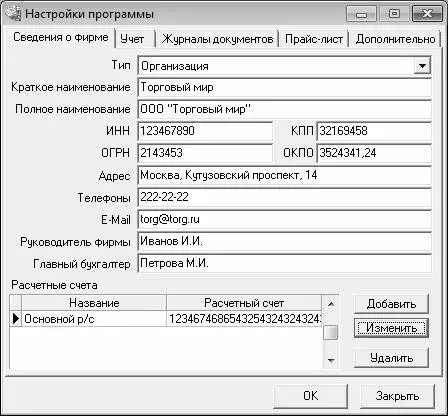Click the E-Mail field with torg@torg.ru
This screenshot has height=416, width=448.
tap(284, 219)
